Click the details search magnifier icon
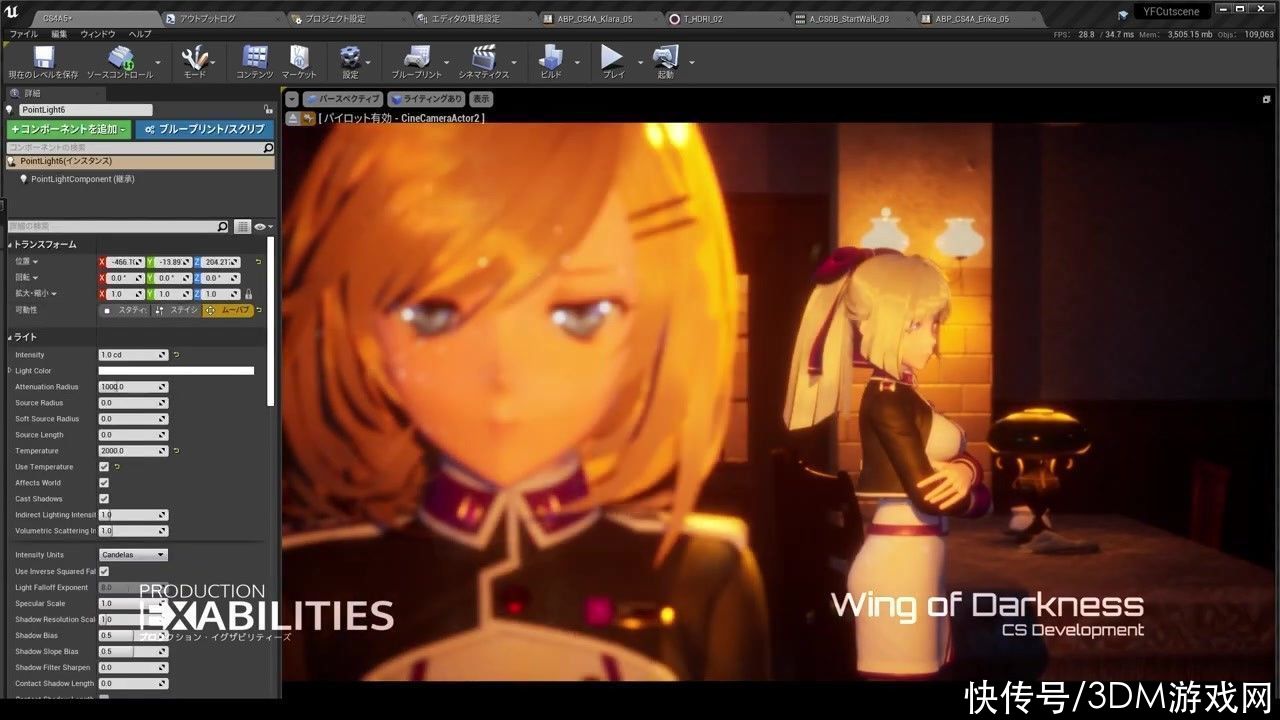Image resolution: width=1280 pixels, height=720 pixels. [222, 227]
